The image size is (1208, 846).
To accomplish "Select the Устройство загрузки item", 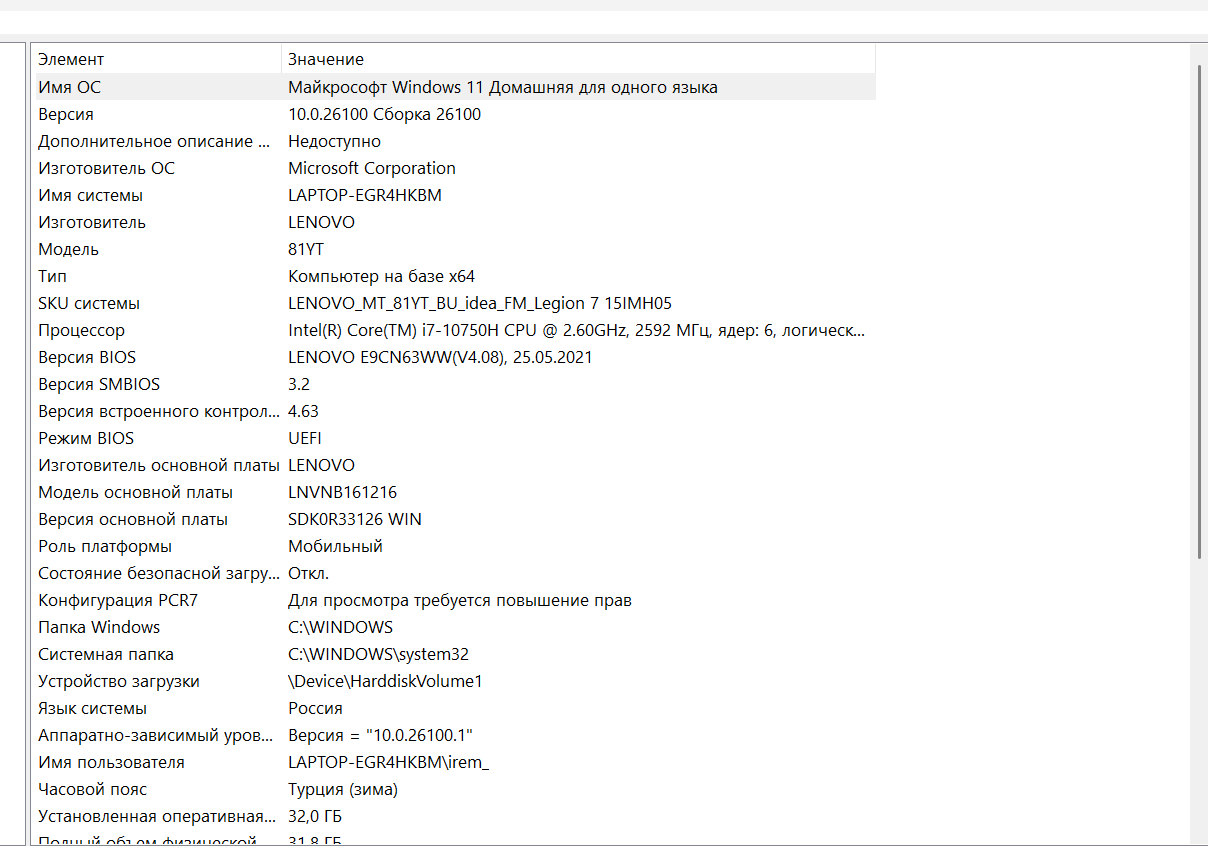I will (x=119, y=681).
